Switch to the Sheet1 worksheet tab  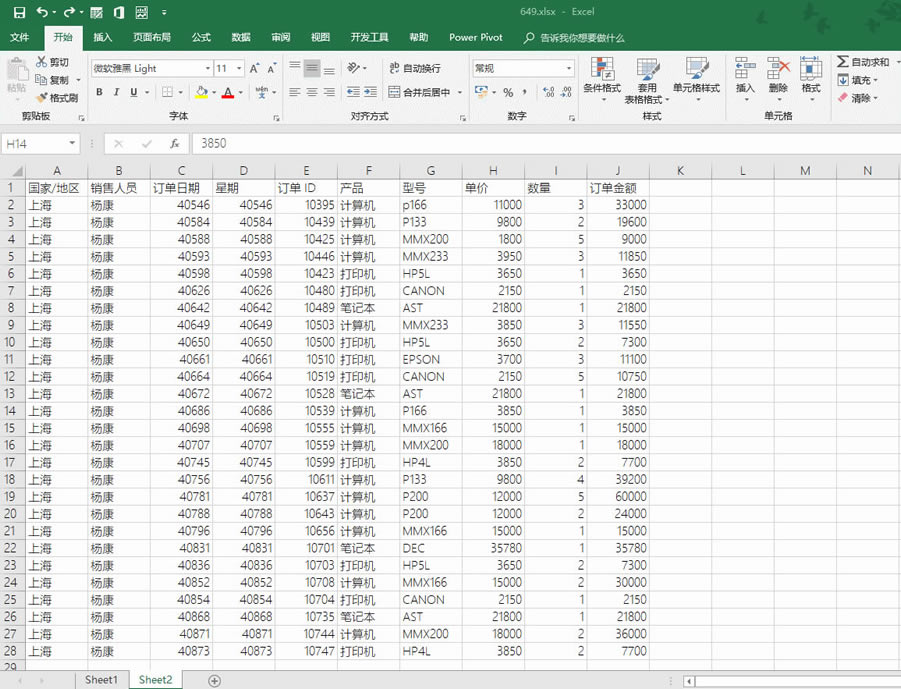click(101, 679)
